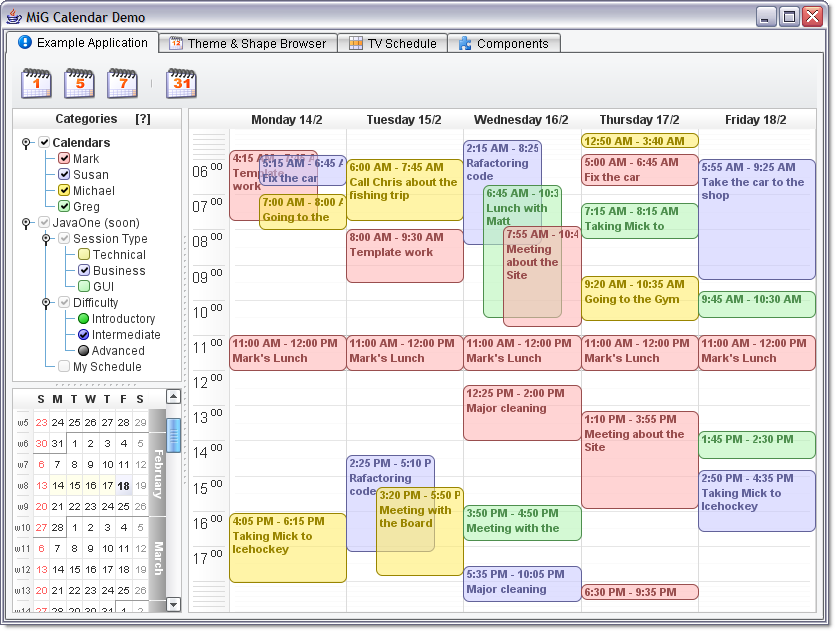The width and height of the screenshot is (835, 631).
Task: Select Monday's 11:00 AM Mark's Lunch event
Action: (288, 353)
